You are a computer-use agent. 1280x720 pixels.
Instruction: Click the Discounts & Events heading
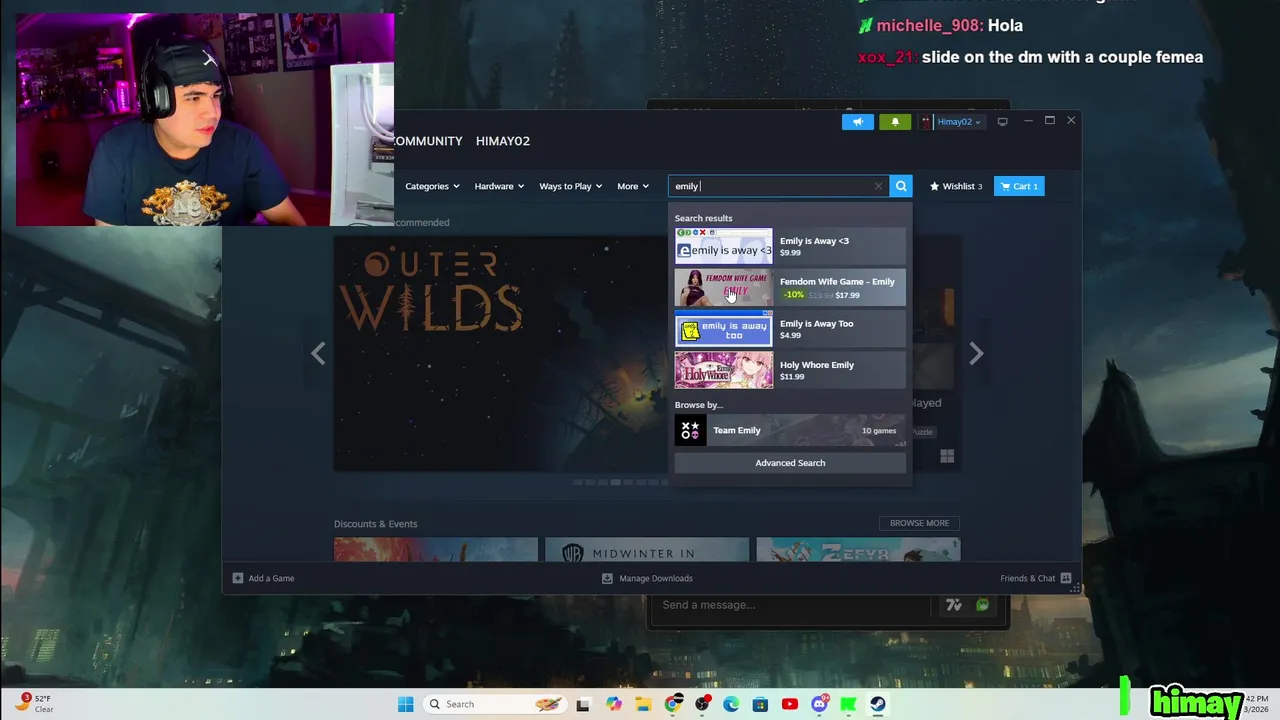pyautogui.click(x=375, y=524)
